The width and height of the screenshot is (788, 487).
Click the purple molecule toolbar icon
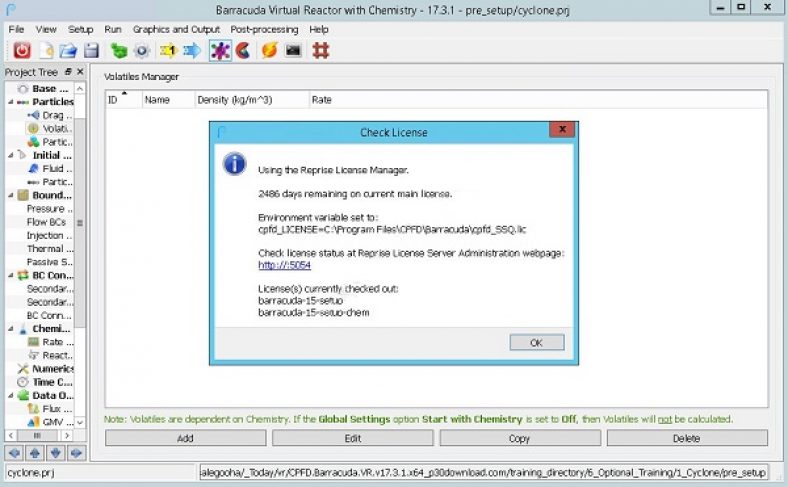pyautogui.click(x=220, y=50)
